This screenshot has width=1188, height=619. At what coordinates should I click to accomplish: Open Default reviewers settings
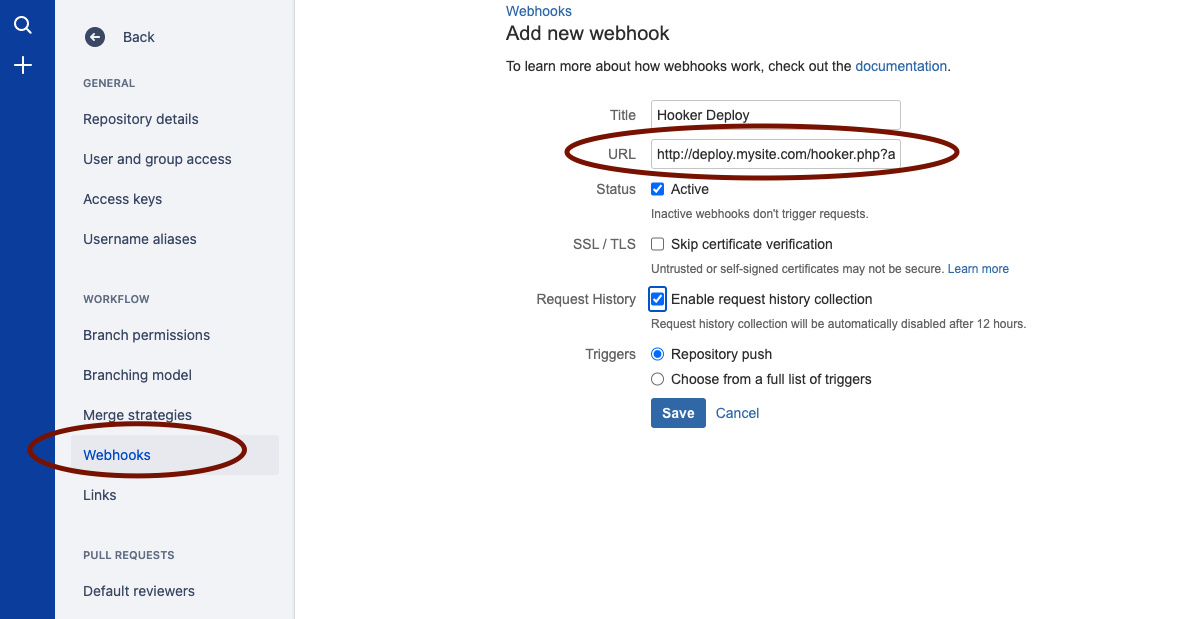tap(138, 591)
